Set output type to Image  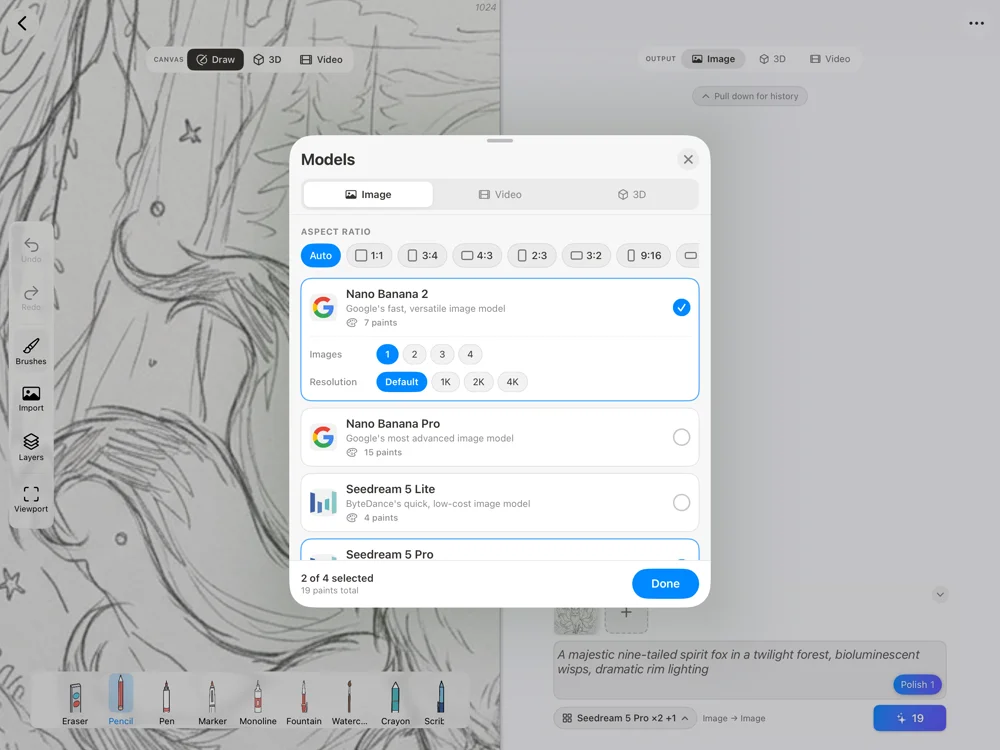pyautogui.click(x=714, y=59)
